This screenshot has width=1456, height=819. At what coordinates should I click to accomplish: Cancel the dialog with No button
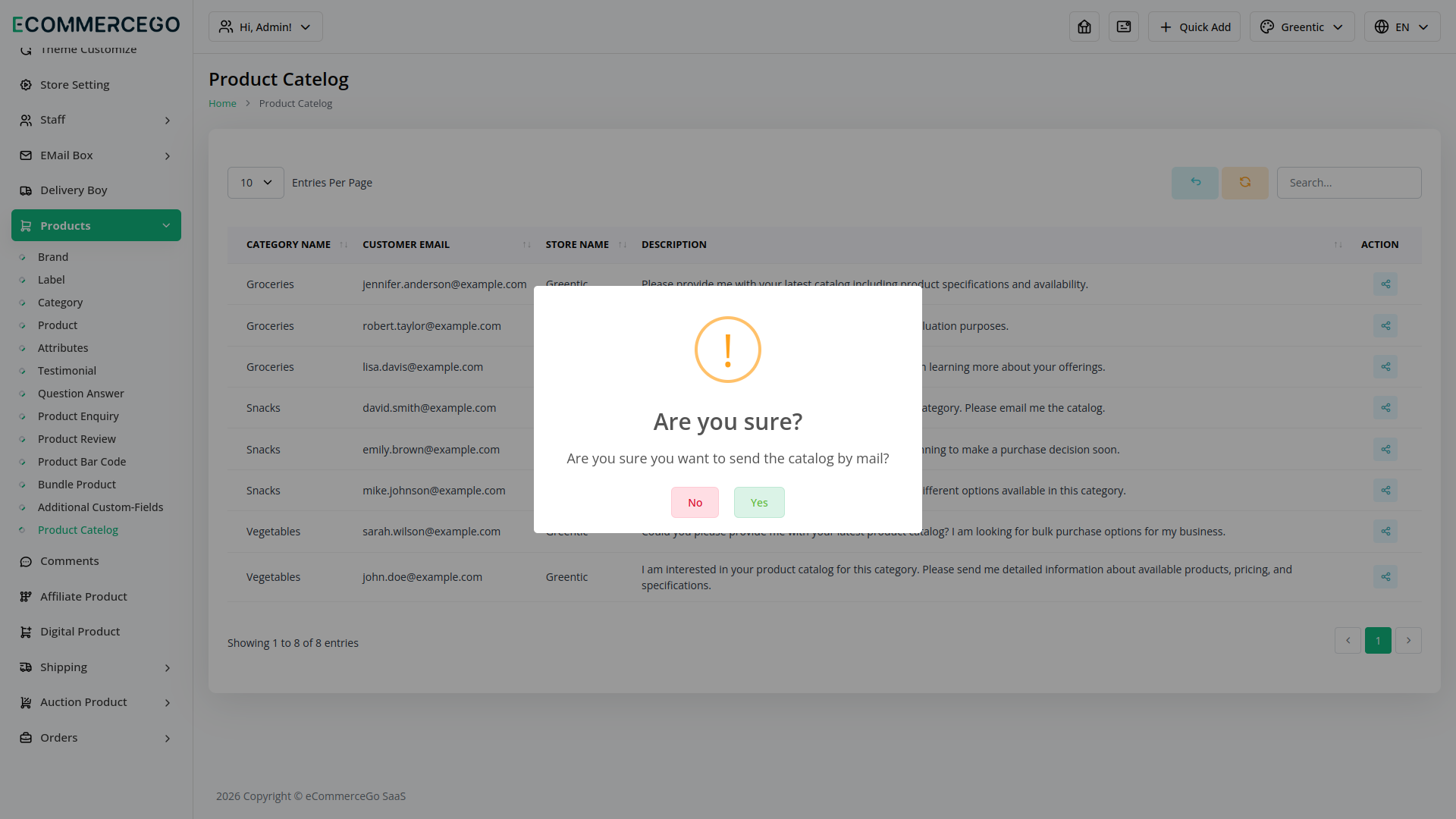coord(695,503)
